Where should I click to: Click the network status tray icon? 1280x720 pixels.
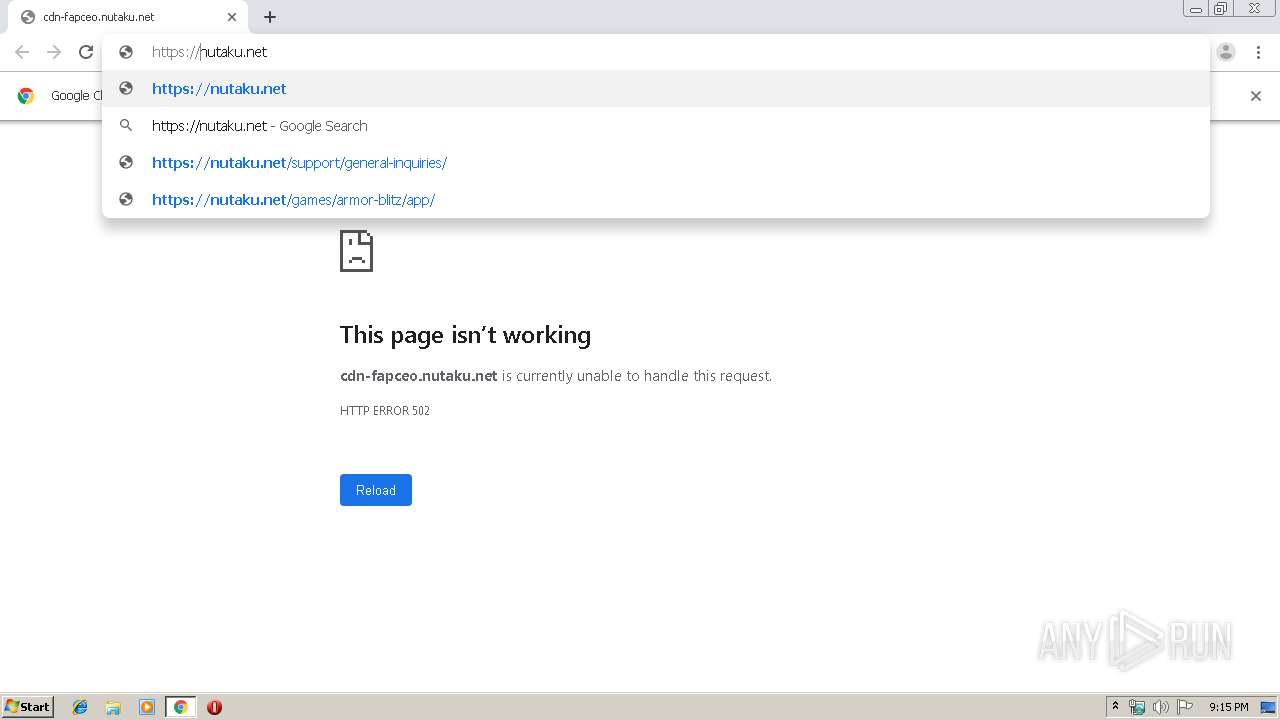(1137, 707)
